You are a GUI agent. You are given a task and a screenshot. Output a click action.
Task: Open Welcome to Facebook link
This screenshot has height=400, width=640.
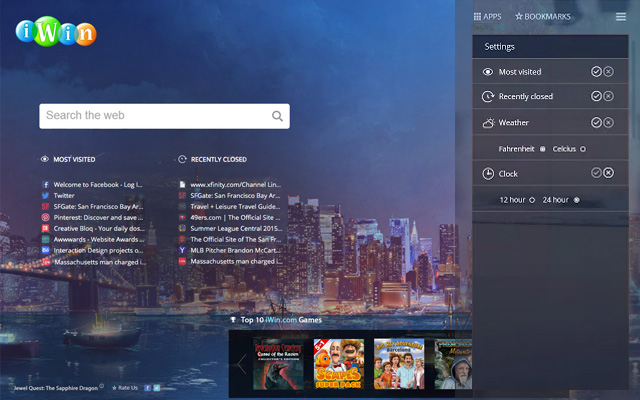tap(98, 184)
